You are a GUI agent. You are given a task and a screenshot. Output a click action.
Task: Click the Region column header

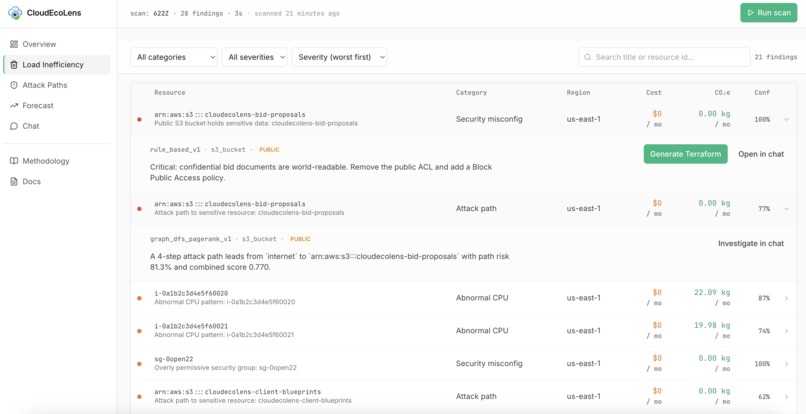coord(578,93)
